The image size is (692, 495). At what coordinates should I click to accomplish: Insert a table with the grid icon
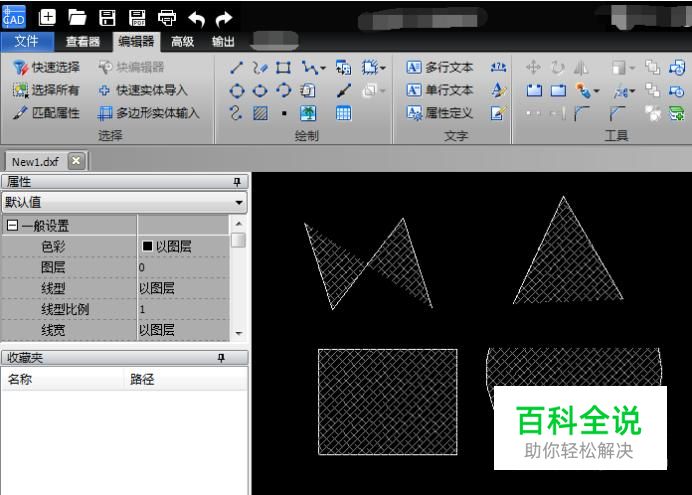coord(343,113)
